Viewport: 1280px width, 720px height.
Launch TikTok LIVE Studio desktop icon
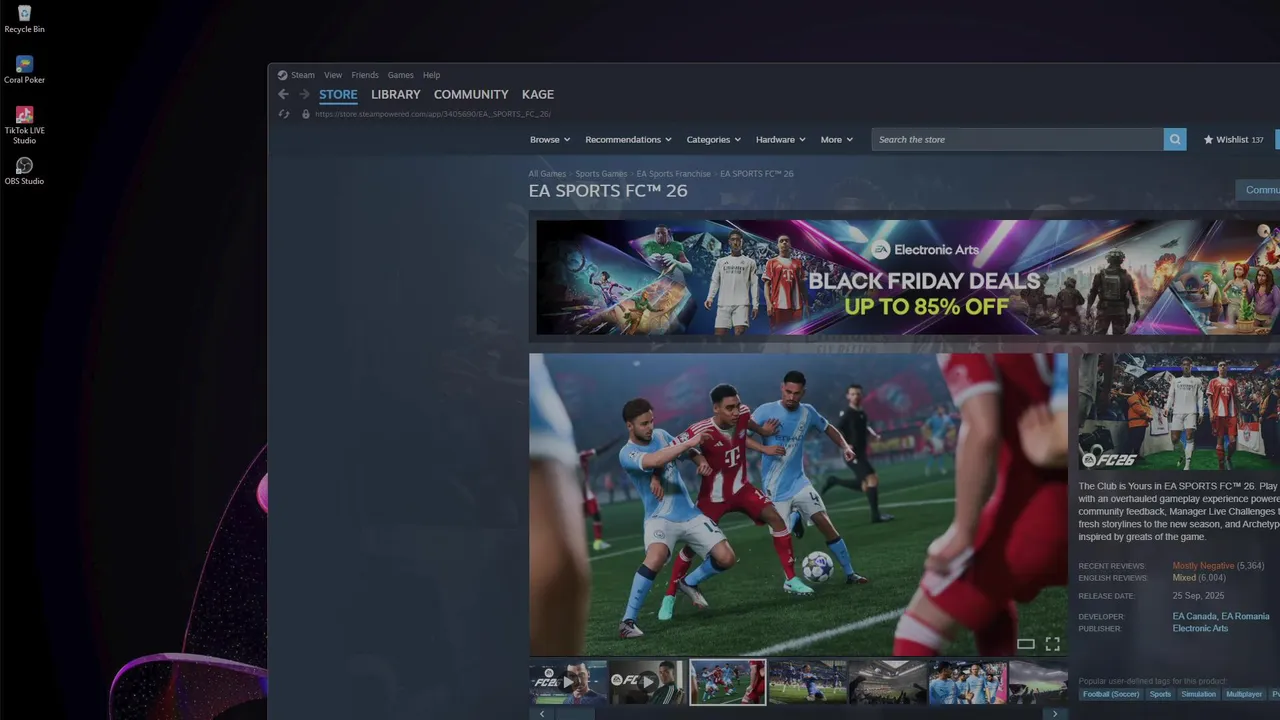[x=24, y=125]
